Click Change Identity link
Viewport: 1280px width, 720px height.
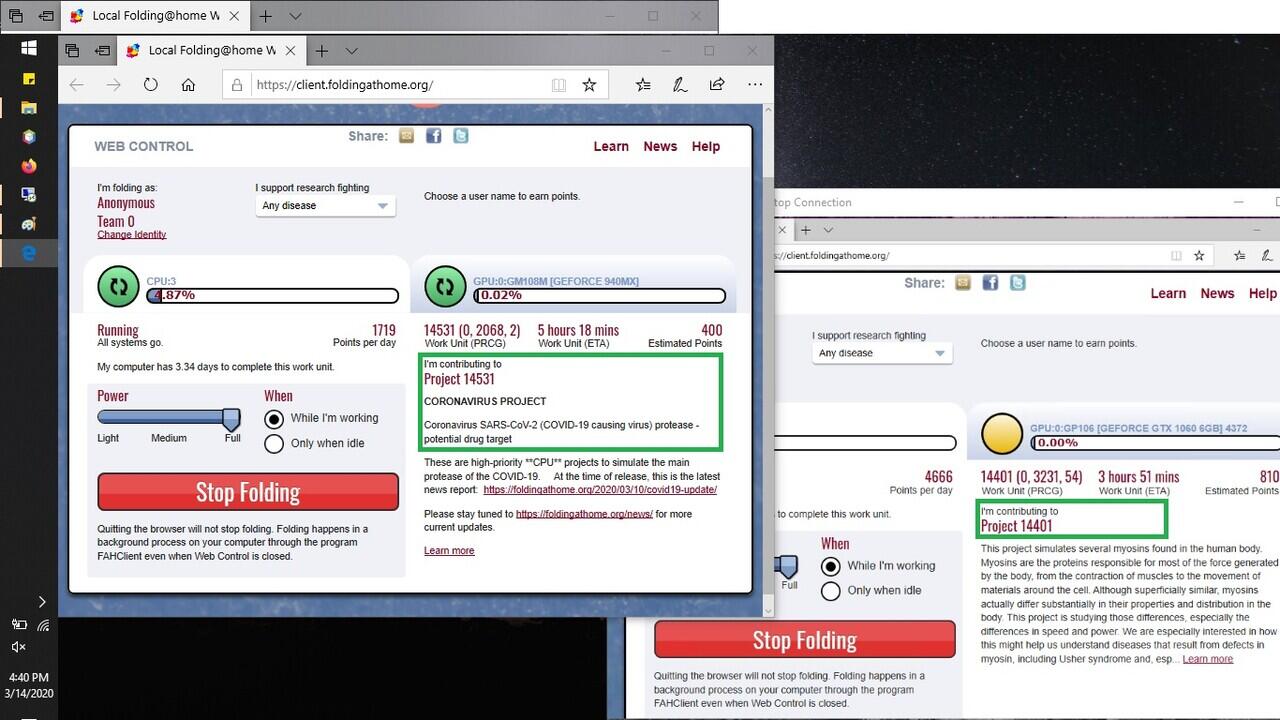click(x=132, y=235)
